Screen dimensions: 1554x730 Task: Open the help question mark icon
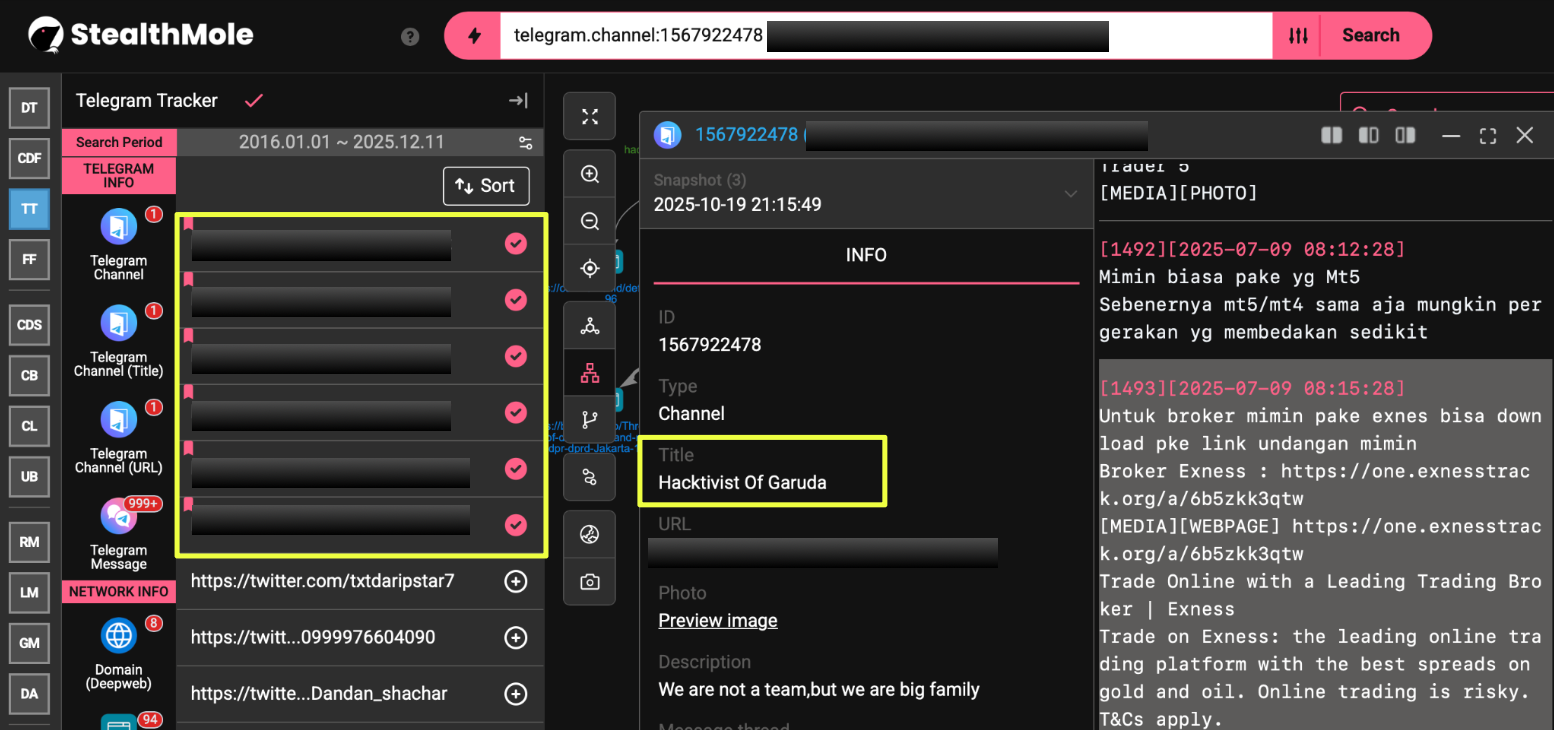(410, 36)
